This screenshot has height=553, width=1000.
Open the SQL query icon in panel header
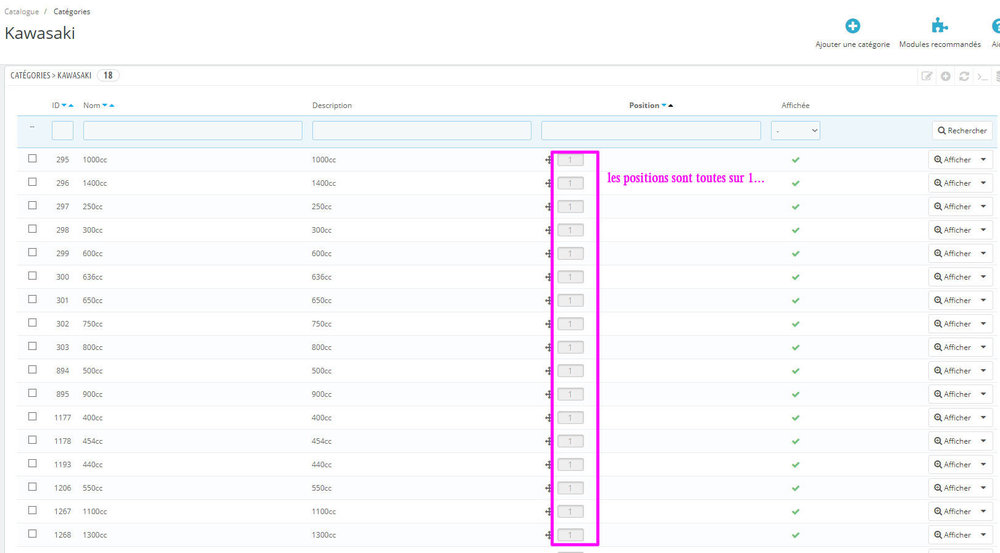point(982,77)
